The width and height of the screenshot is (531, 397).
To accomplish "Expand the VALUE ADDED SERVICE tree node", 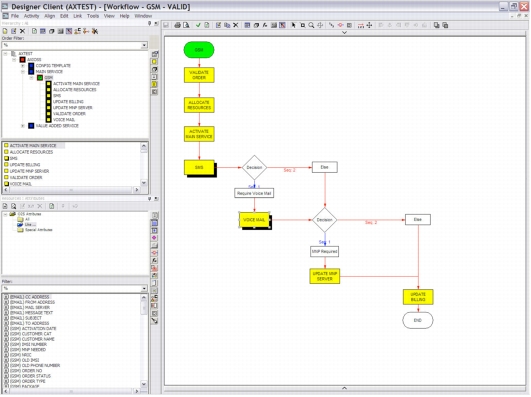I will [x=23, y=126].
